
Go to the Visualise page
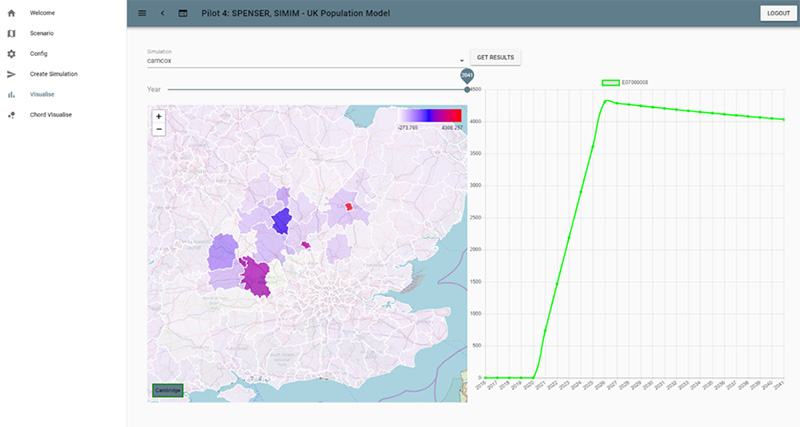coord(42,94)
